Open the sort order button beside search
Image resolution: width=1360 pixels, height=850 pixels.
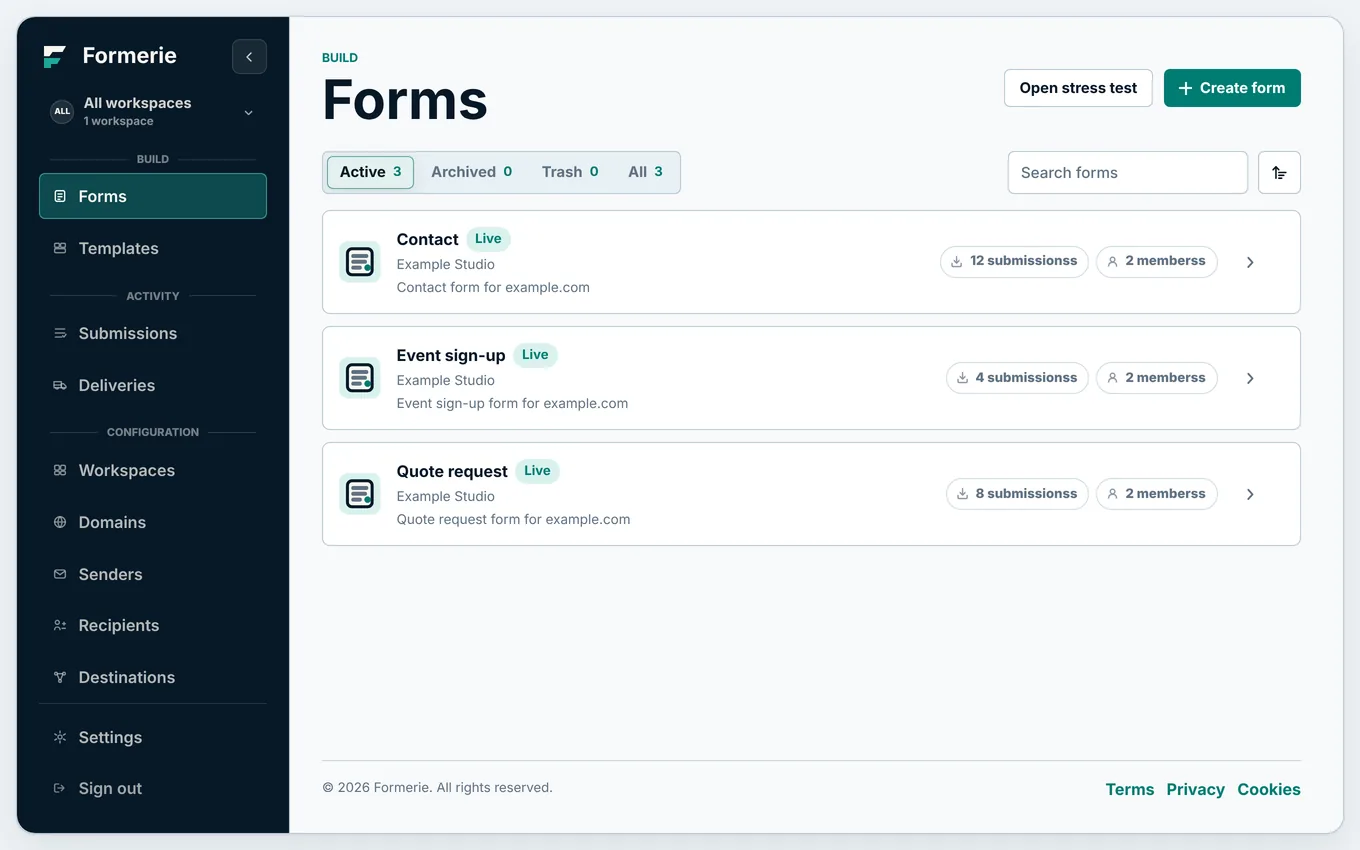click(1279, 173)
